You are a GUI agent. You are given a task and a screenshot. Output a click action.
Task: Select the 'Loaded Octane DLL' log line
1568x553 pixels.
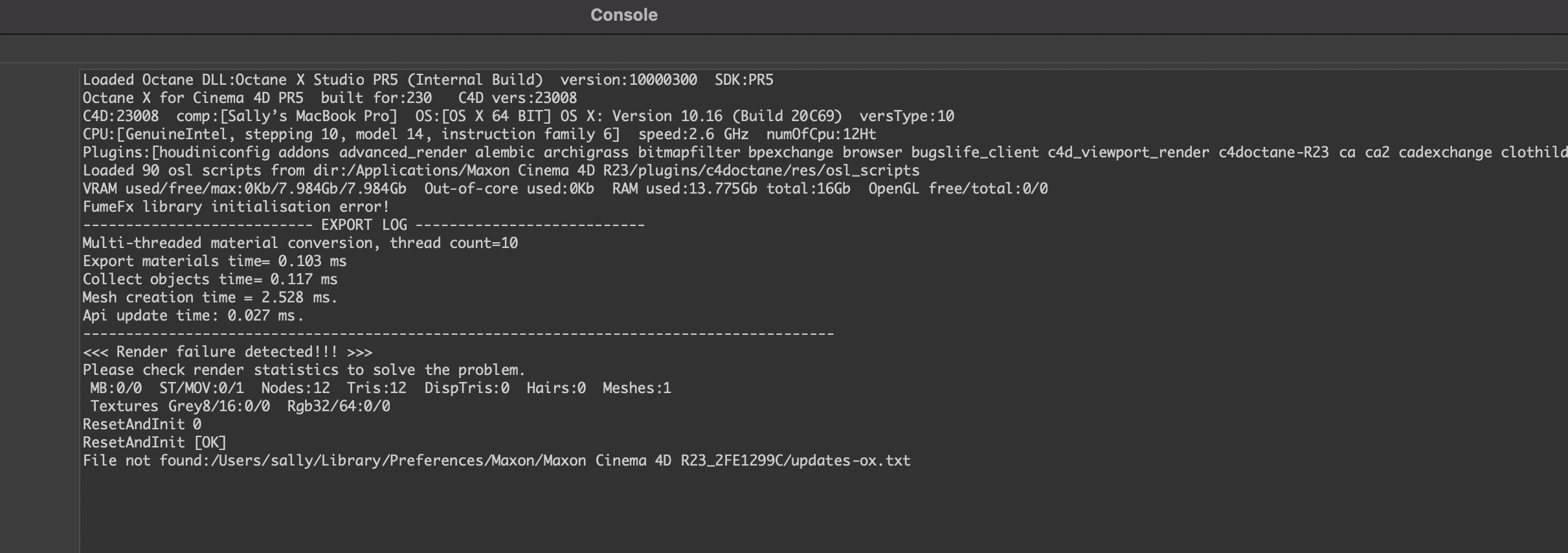(428, 80)
